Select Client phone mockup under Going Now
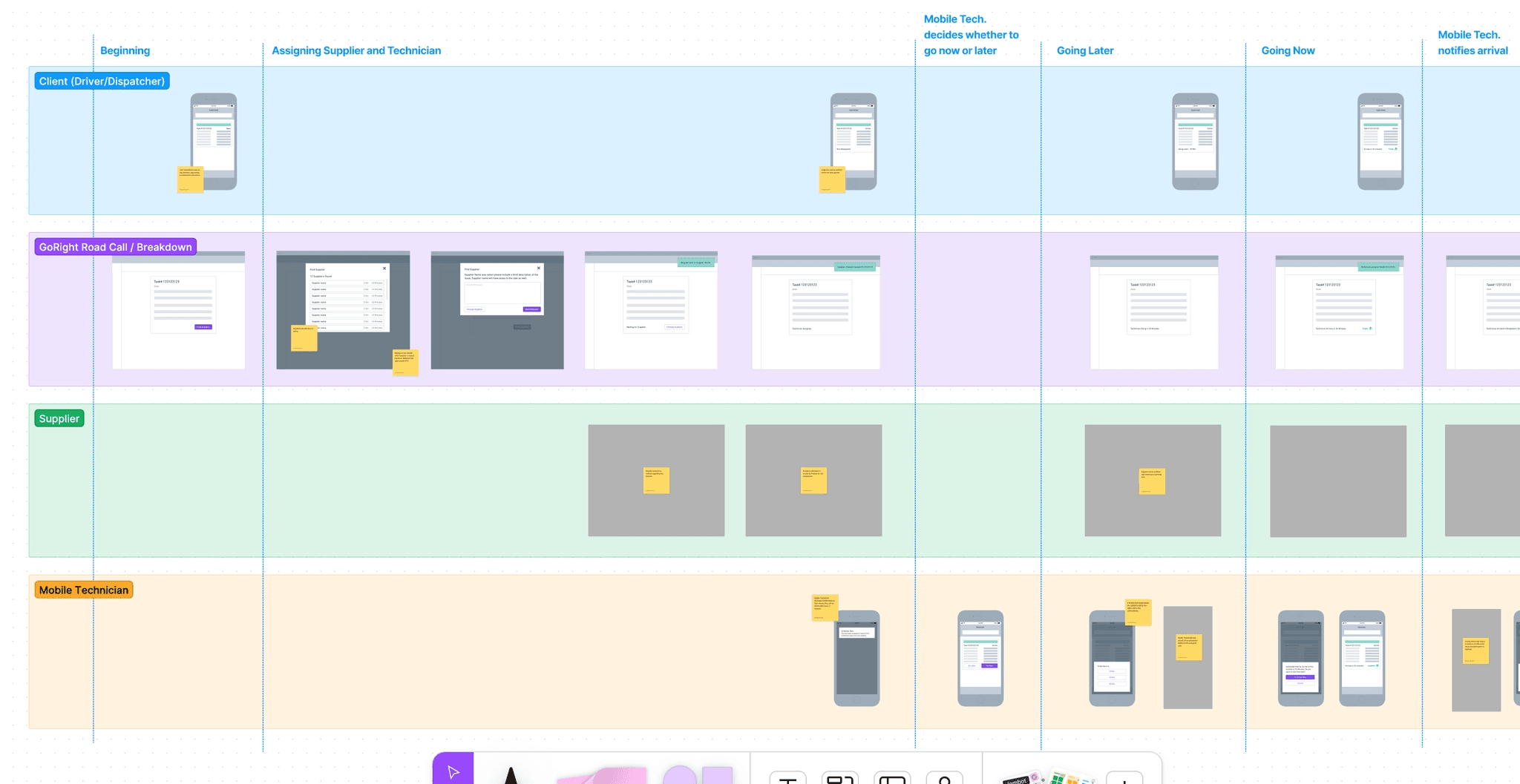The image size is (1520, 784). (1380, 141)
